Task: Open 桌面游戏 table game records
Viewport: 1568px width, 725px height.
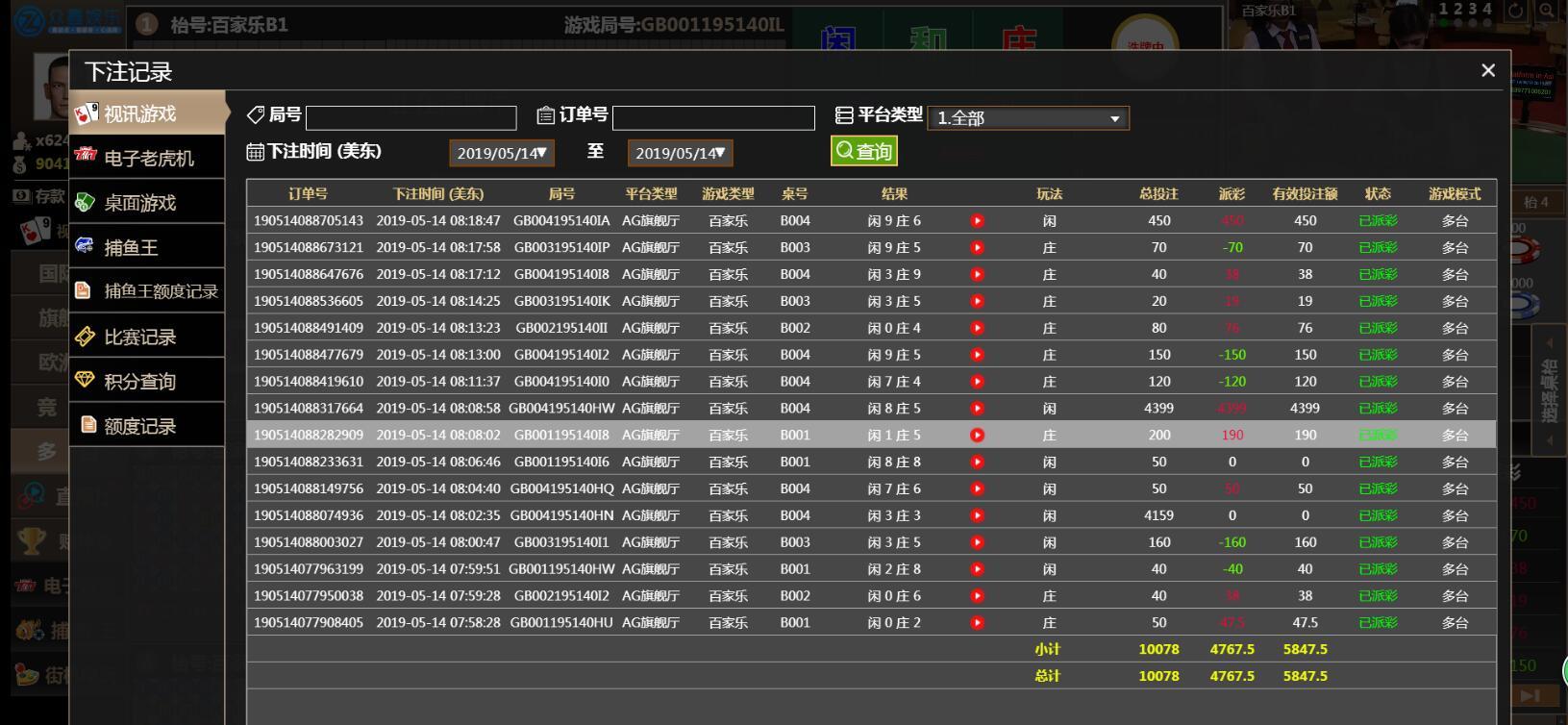Action: 147,202
